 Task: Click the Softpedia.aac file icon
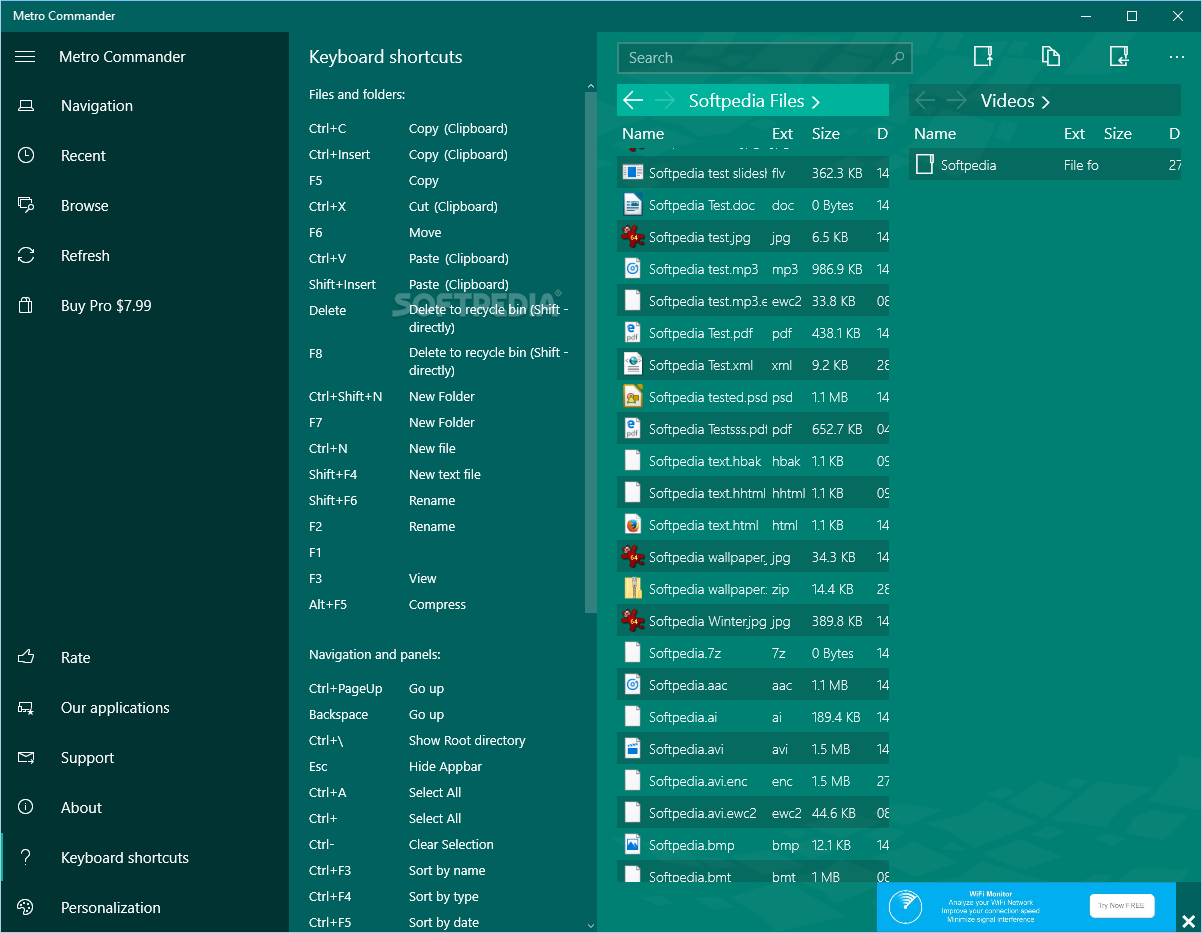click(x=632, y=685)
